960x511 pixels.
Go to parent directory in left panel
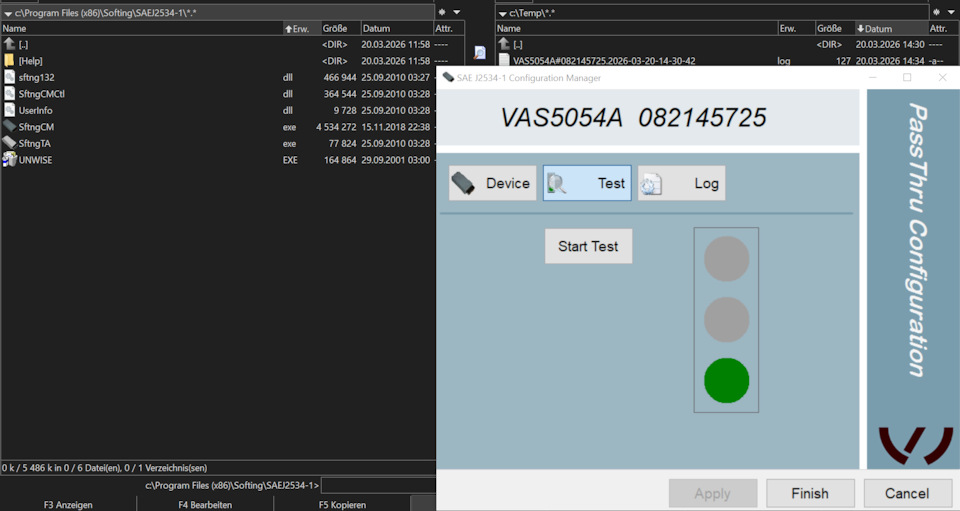click(9, 44)
